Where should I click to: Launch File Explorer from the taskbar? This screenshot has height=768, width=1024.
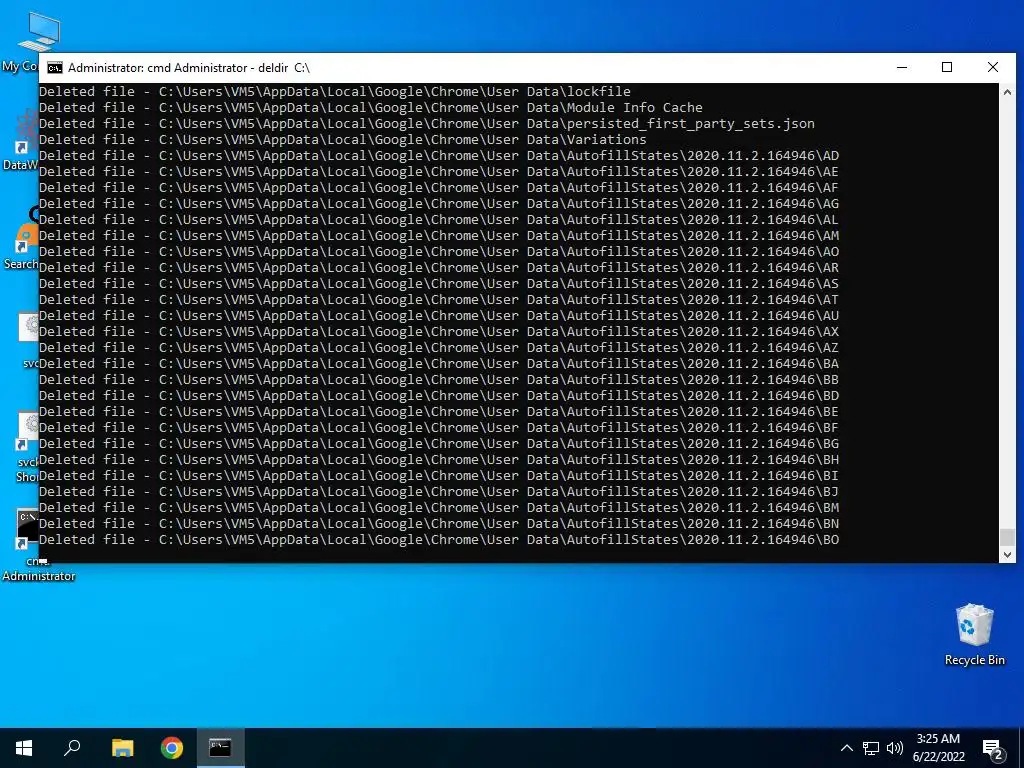(122, 748)
